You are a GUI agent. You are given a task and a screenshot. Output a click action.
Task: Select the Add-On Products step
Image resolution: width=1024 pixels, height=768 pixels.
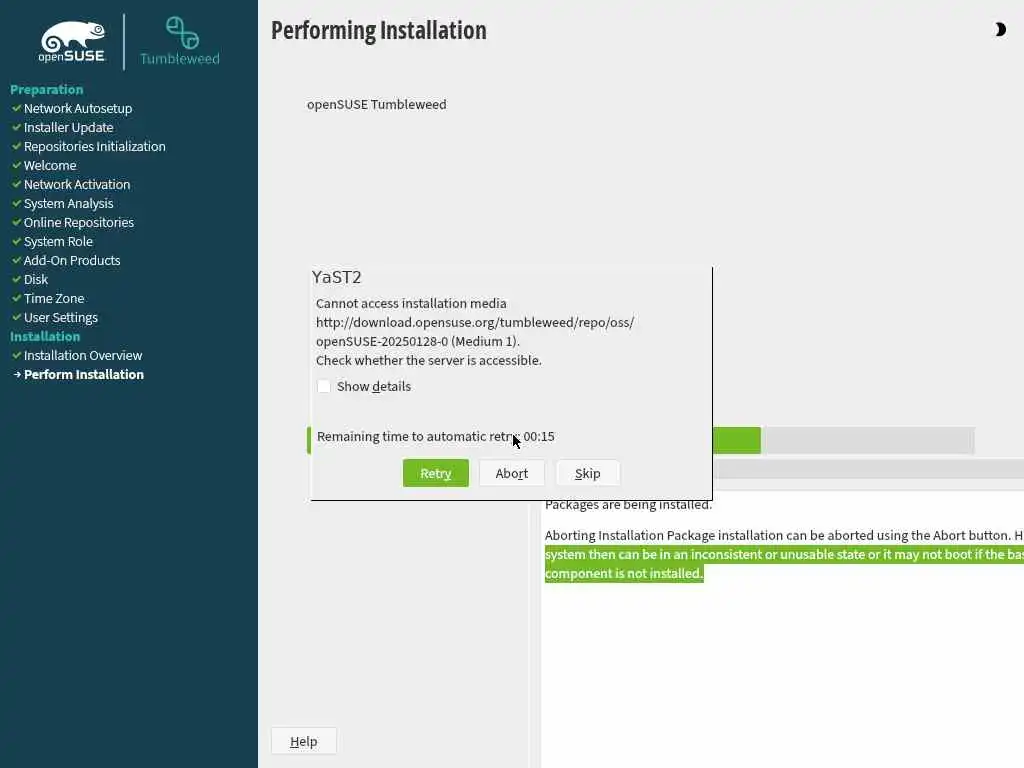point(72,260)
